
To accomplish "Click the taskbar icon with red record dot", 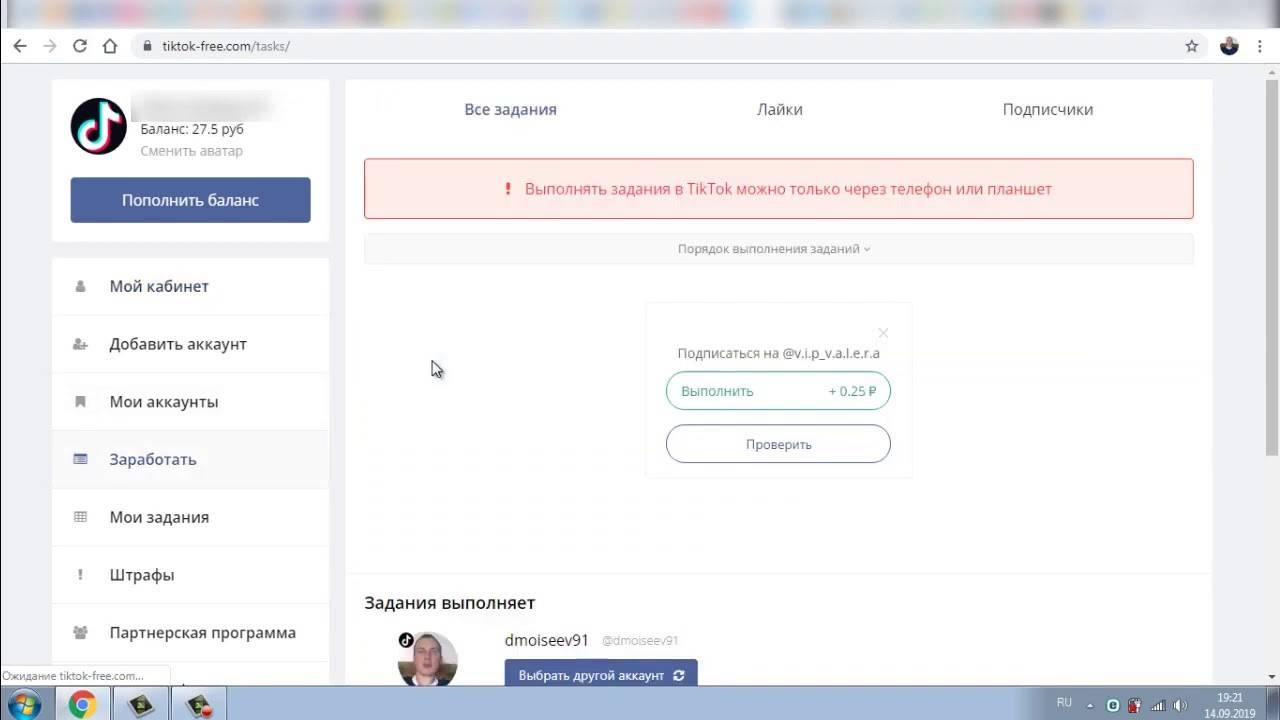I will point(201,705).
